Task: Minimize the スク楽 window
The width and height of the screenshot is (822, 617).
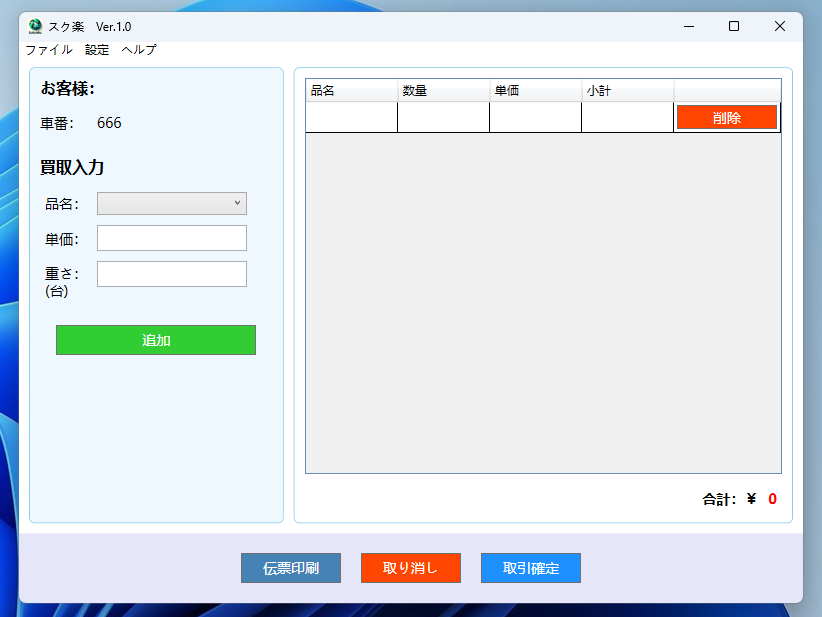Action: point(688,26)
